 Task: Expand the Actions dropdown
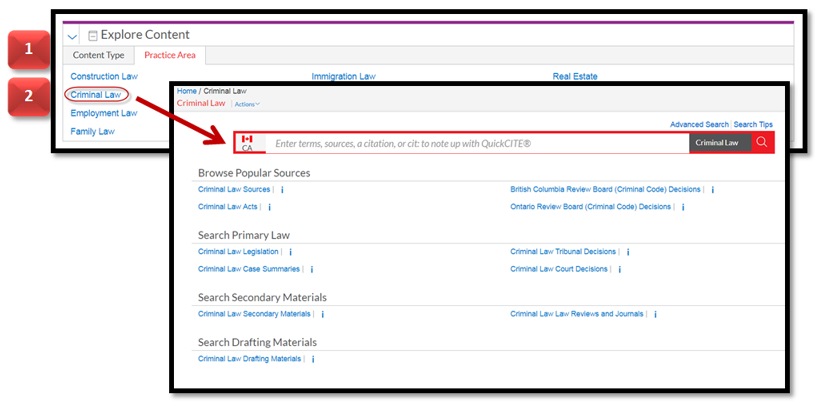coord(247,104)
